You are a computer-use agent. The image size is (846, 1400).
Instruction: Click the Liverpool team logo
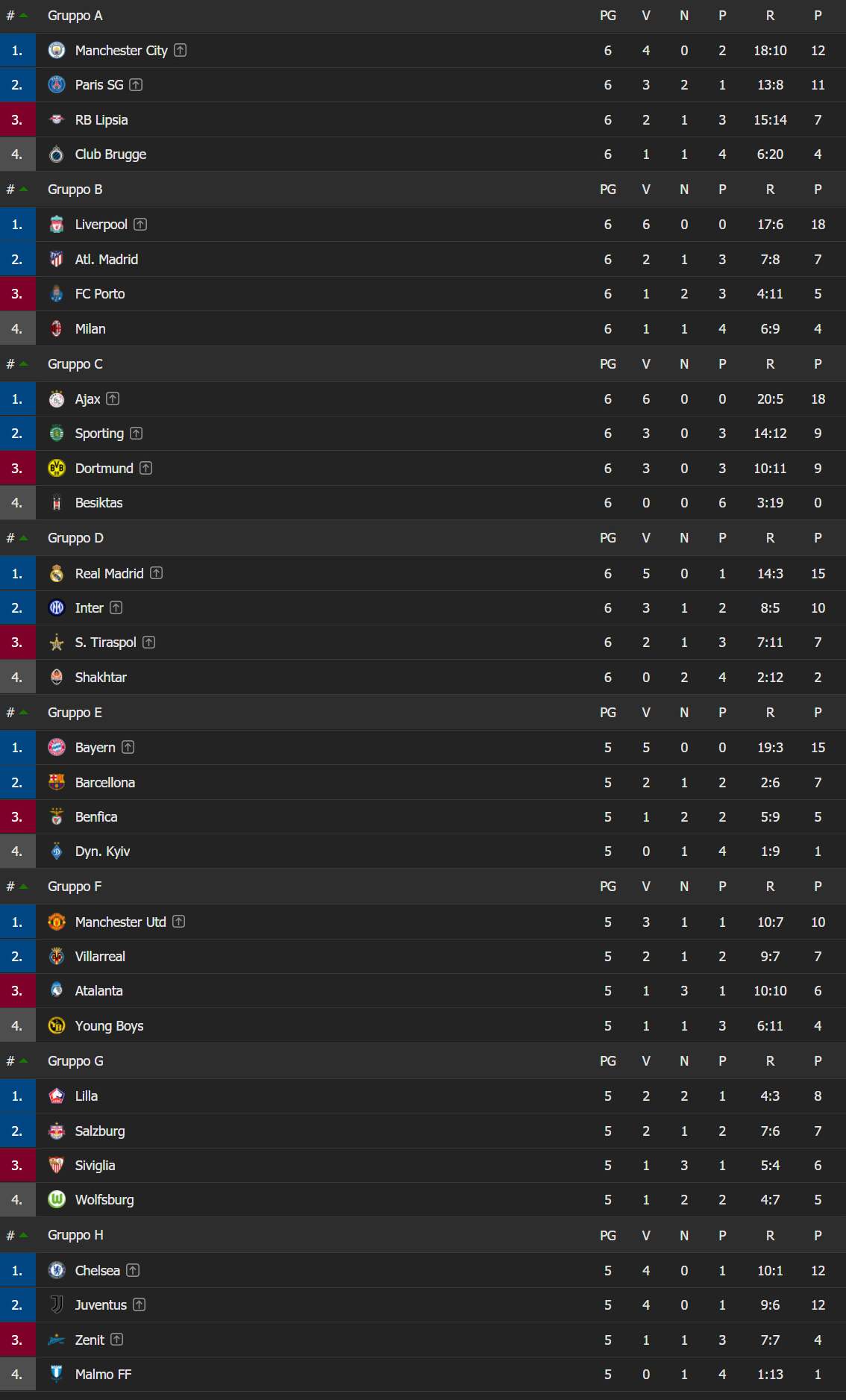coord(57,225)
